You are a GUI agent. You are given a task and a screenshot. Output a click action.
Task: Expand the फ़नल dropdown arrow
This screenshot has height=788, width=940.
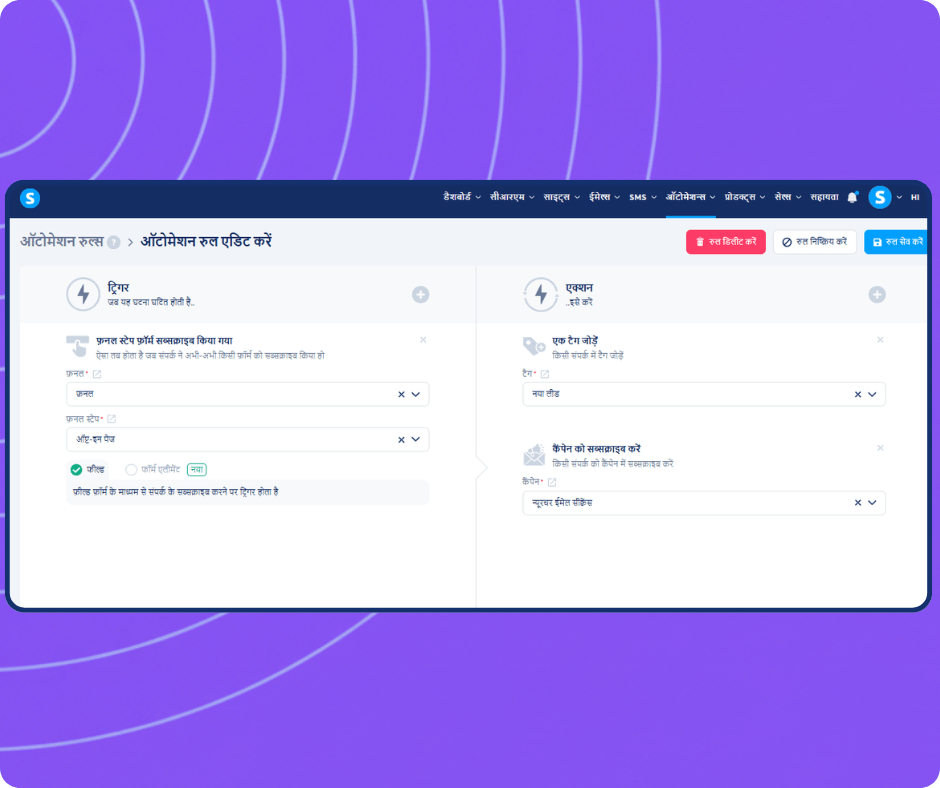coord(415,395)
